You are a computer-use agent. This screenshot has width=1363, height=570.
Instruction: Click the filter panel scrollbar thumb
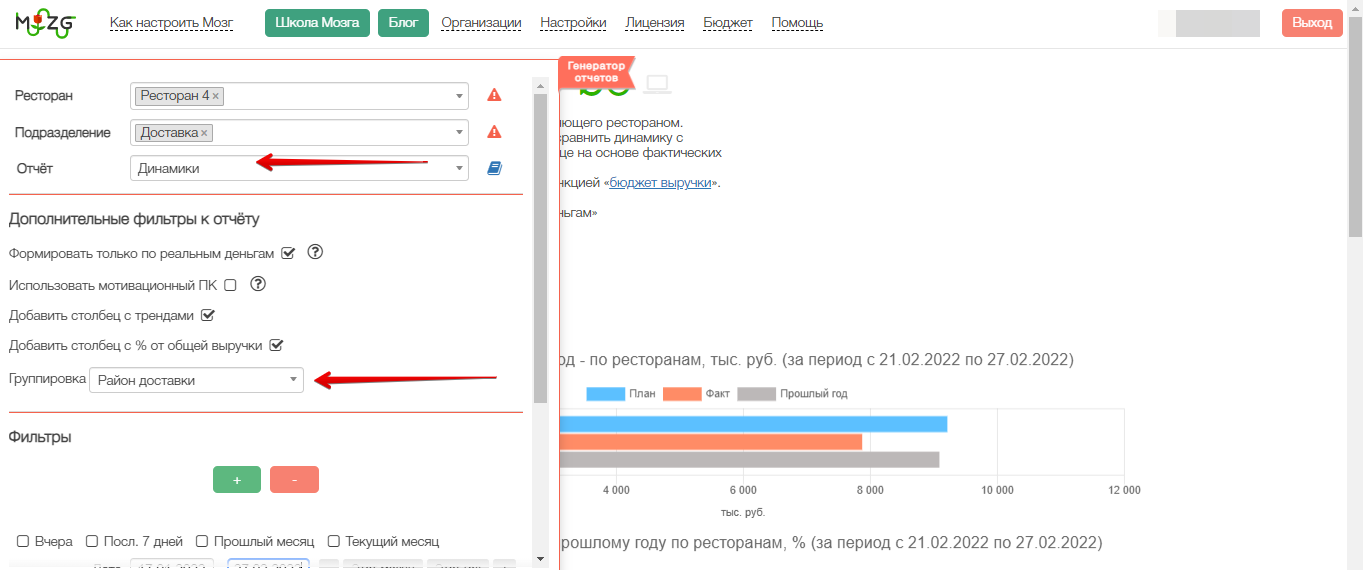[540, 248]
